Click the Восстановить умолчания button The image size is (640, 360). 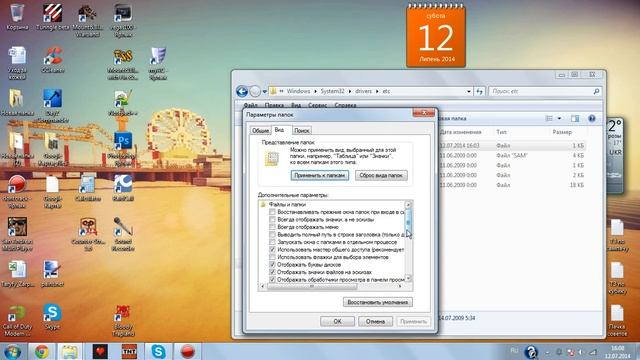[x=378, y=302]
